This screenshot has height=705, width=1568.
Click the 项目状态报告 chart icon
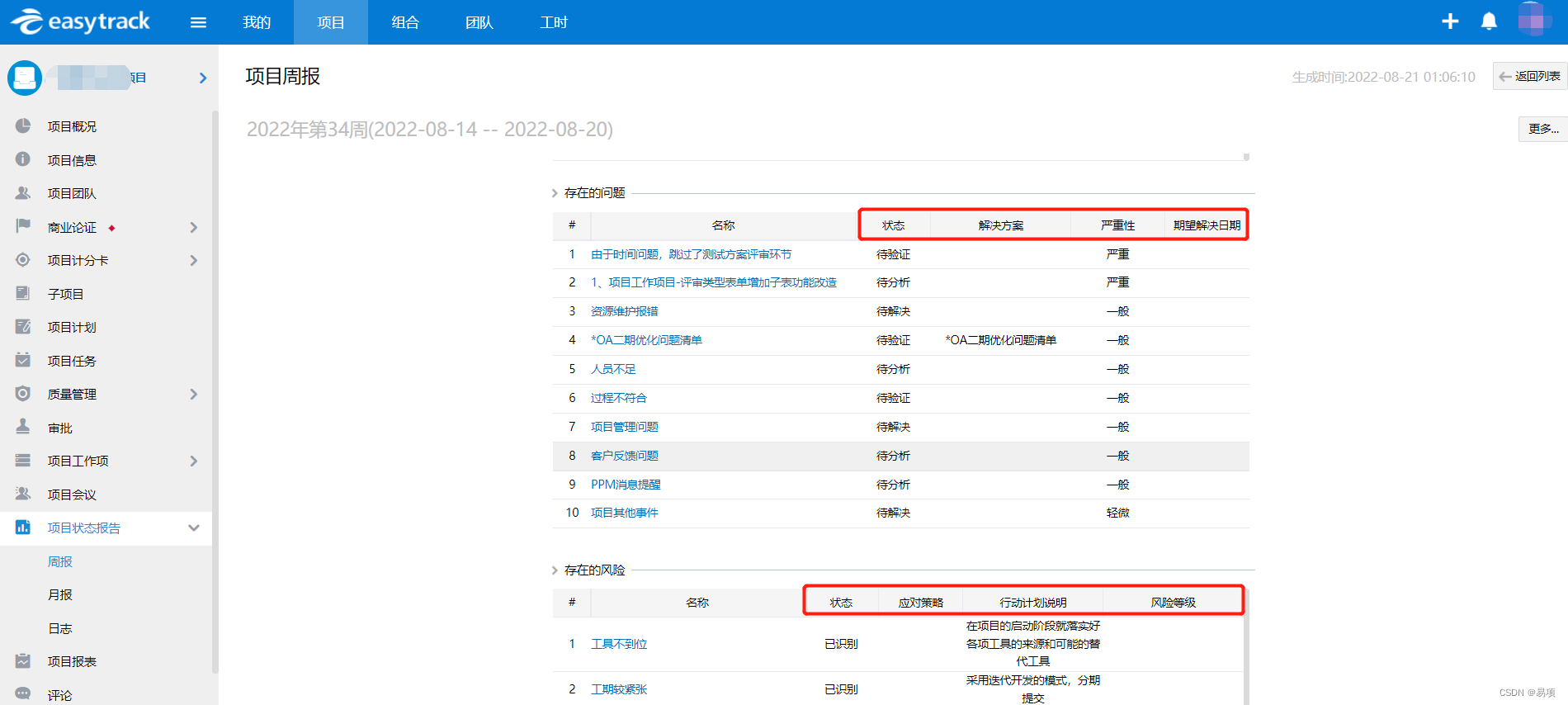click(23, 527)
